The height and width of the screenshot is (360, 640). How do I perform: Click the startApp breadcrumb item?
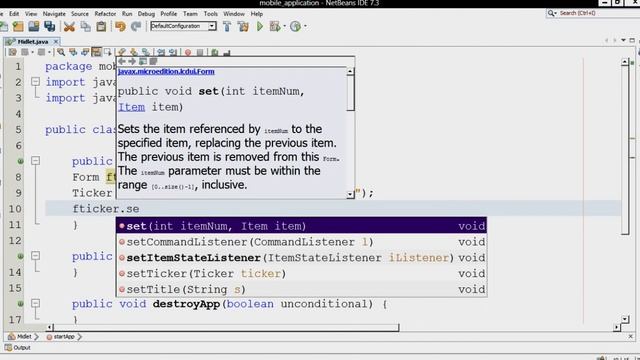coord(64,337)
